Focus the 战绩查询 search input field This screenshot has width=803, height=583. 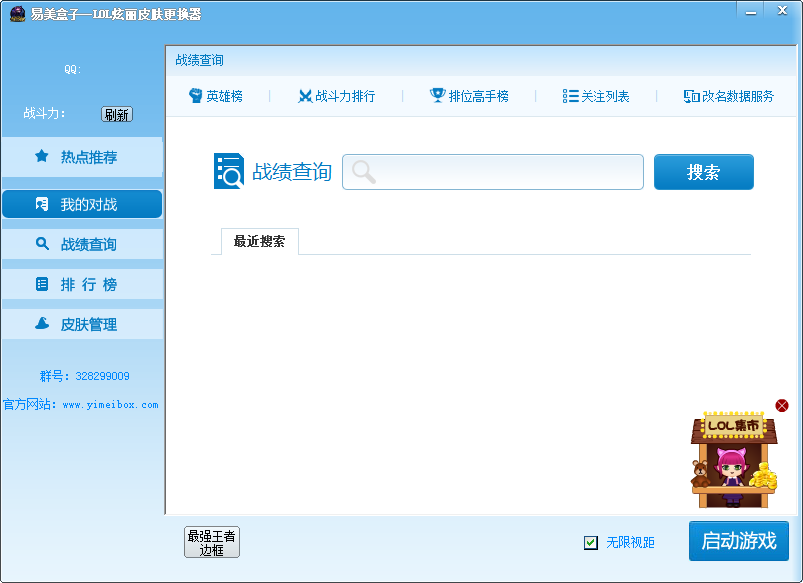pyautogui.click(x=493, y=172)
